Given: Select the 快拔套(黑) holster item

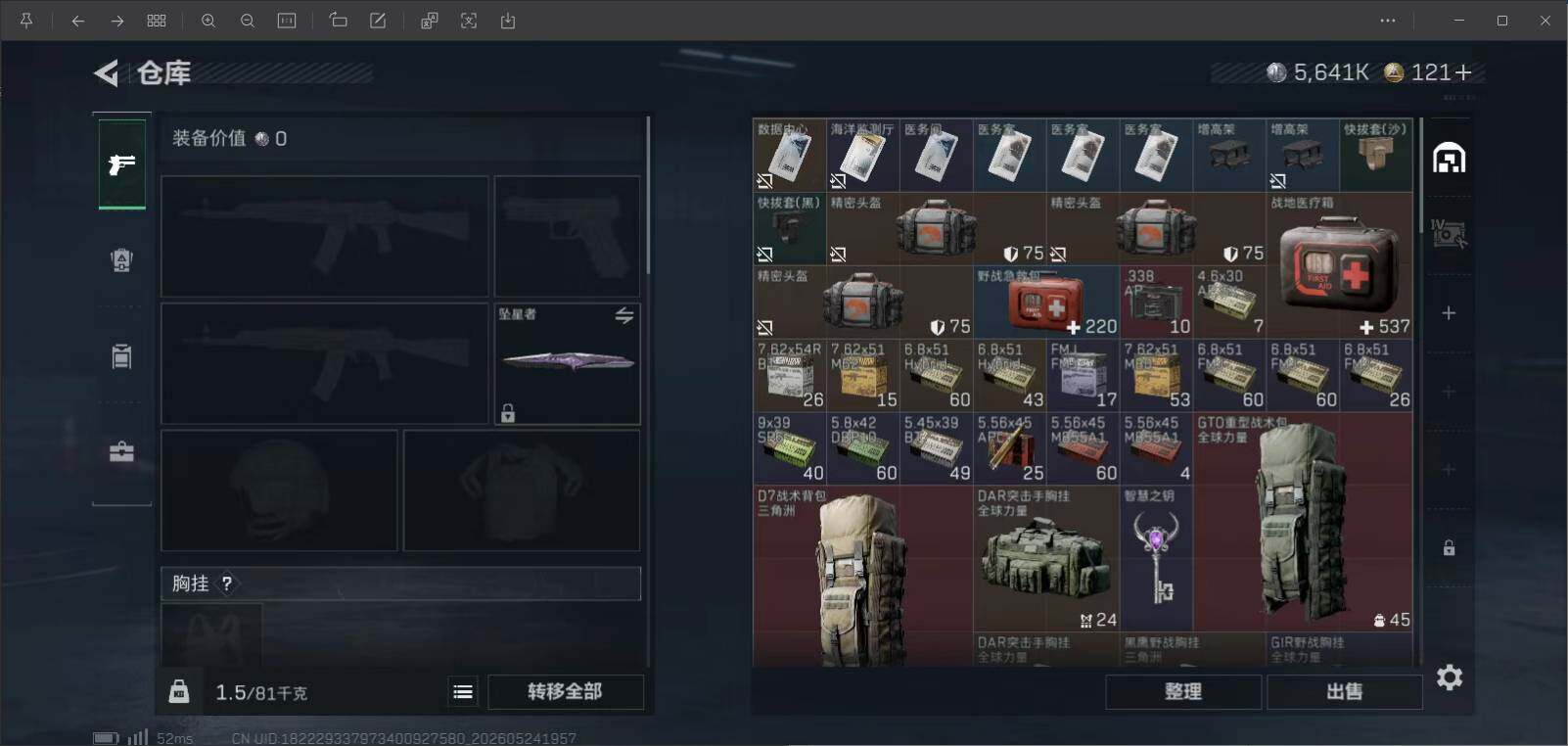Looking at the screenshot, I should pyautogui.click(x=789, y=228).
